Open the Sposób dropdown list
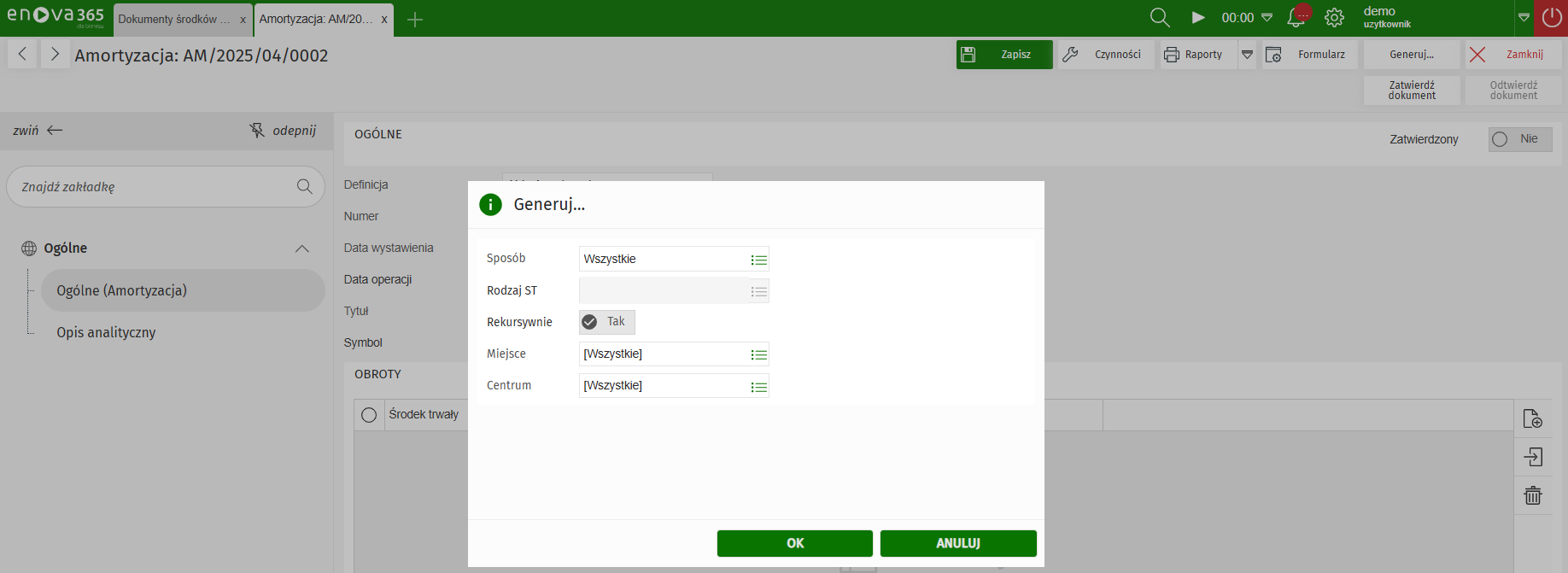 [x=758, y=260]
